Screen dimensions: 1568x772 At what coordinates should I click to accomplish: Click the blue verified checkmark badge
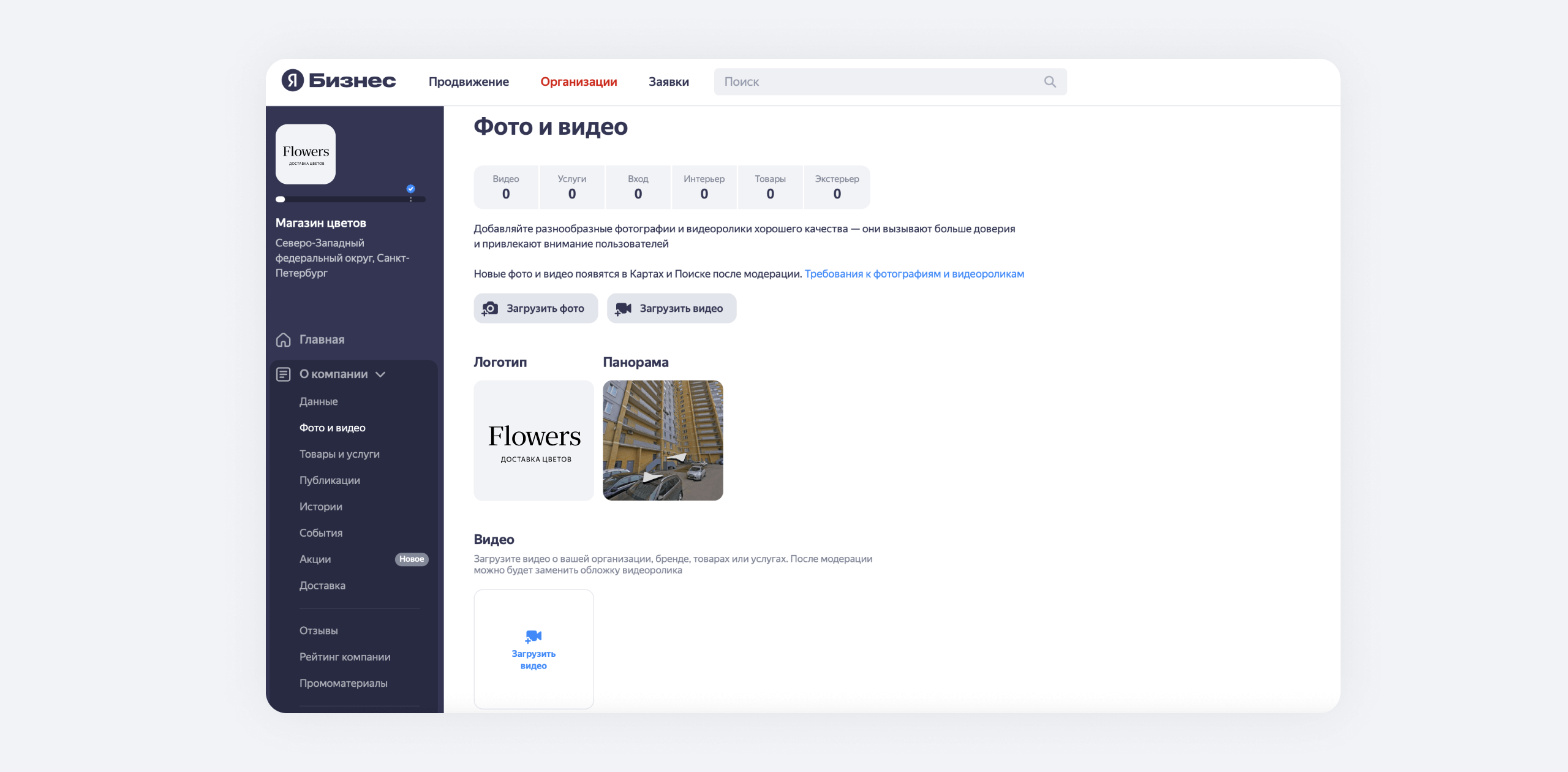click(x=410, y=189)
